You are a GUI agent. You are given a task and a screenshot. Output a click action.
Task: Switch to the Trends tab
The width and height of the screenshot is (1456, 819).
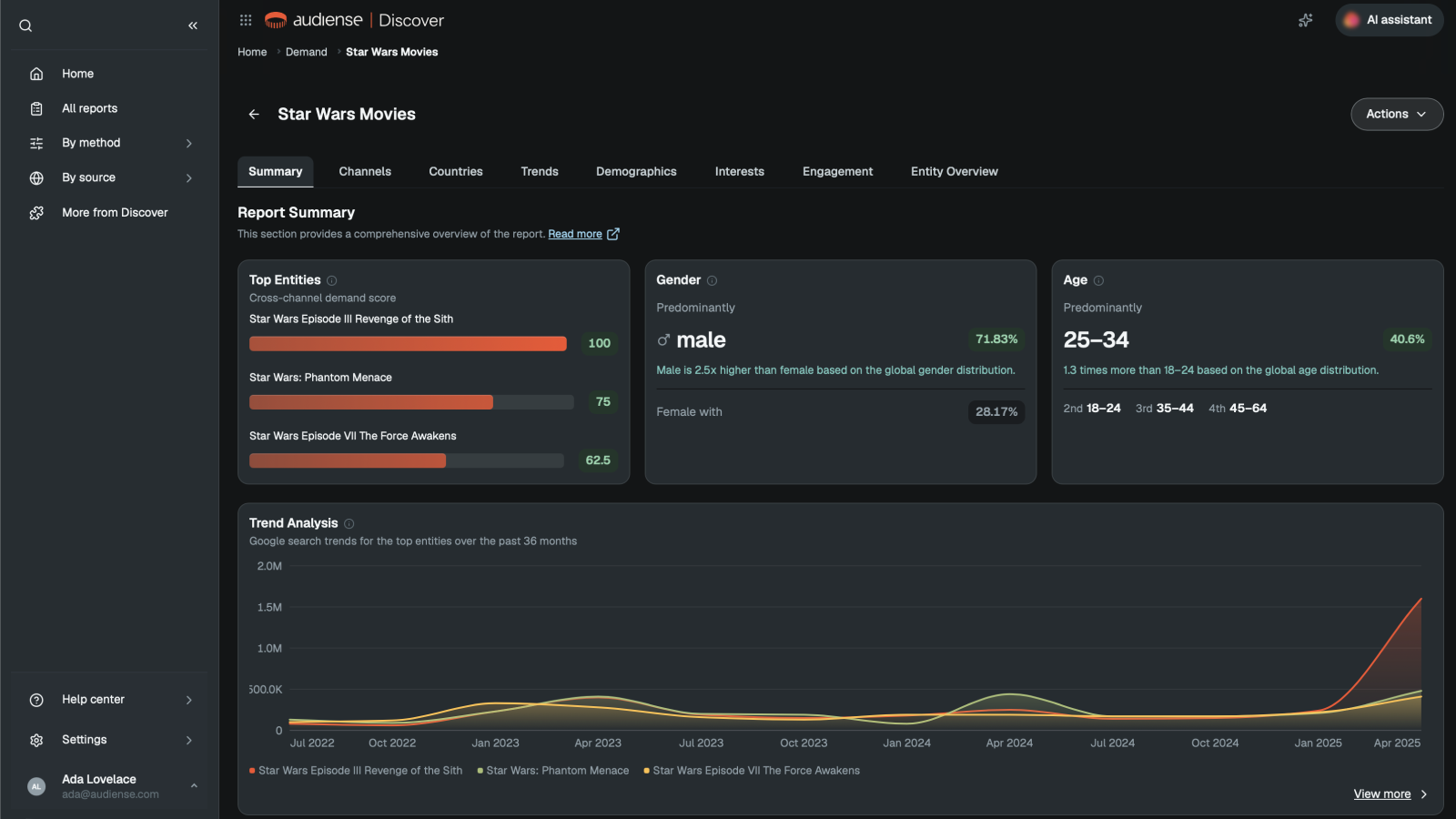coord(540,171)
